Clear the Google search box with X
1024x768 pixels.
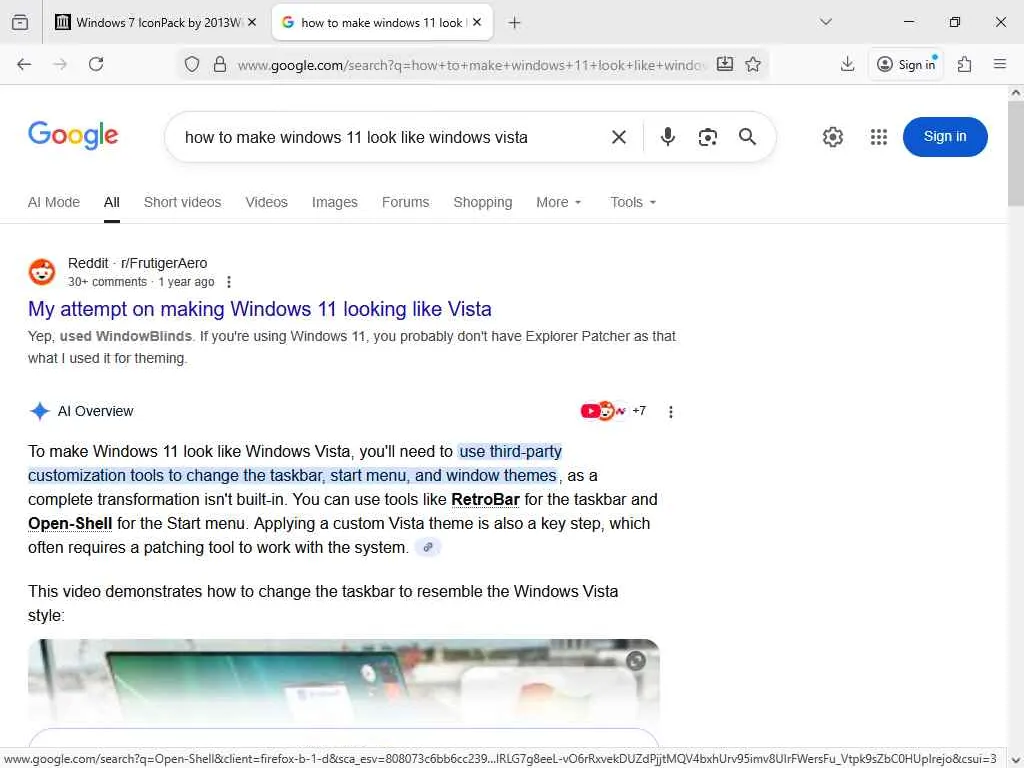pos(618,136)
